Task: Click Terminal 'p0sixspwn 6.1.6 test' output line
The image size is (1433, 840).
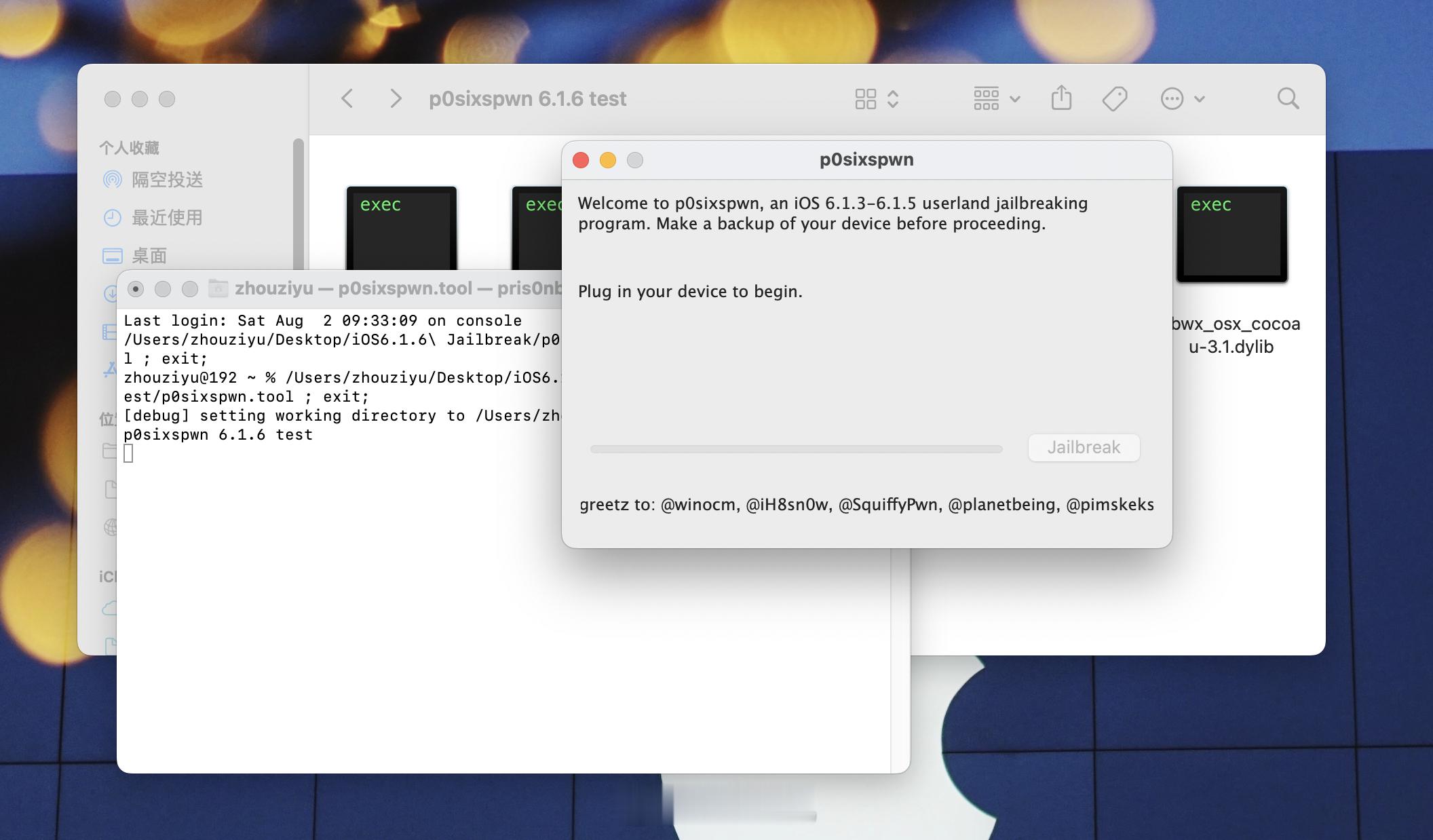Action: [218, 435]
